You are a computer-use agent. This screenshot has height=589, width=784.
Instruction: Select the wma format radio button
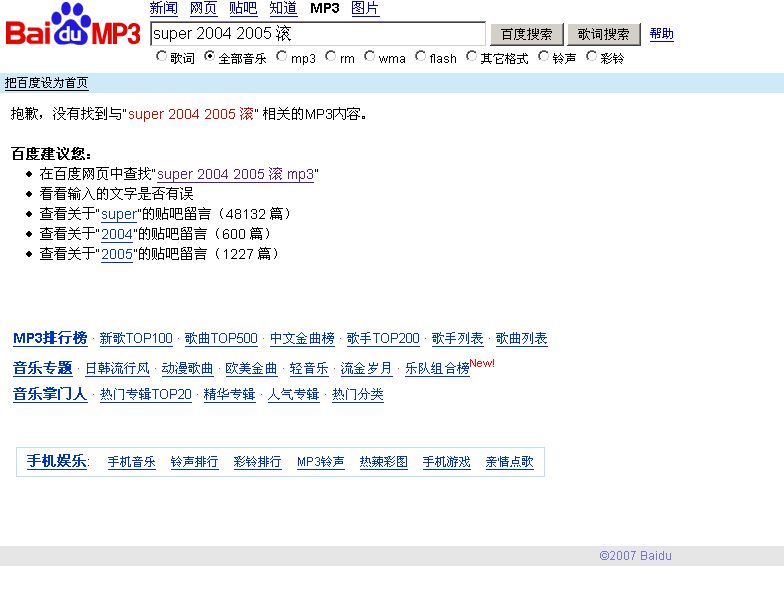[370, 56]
